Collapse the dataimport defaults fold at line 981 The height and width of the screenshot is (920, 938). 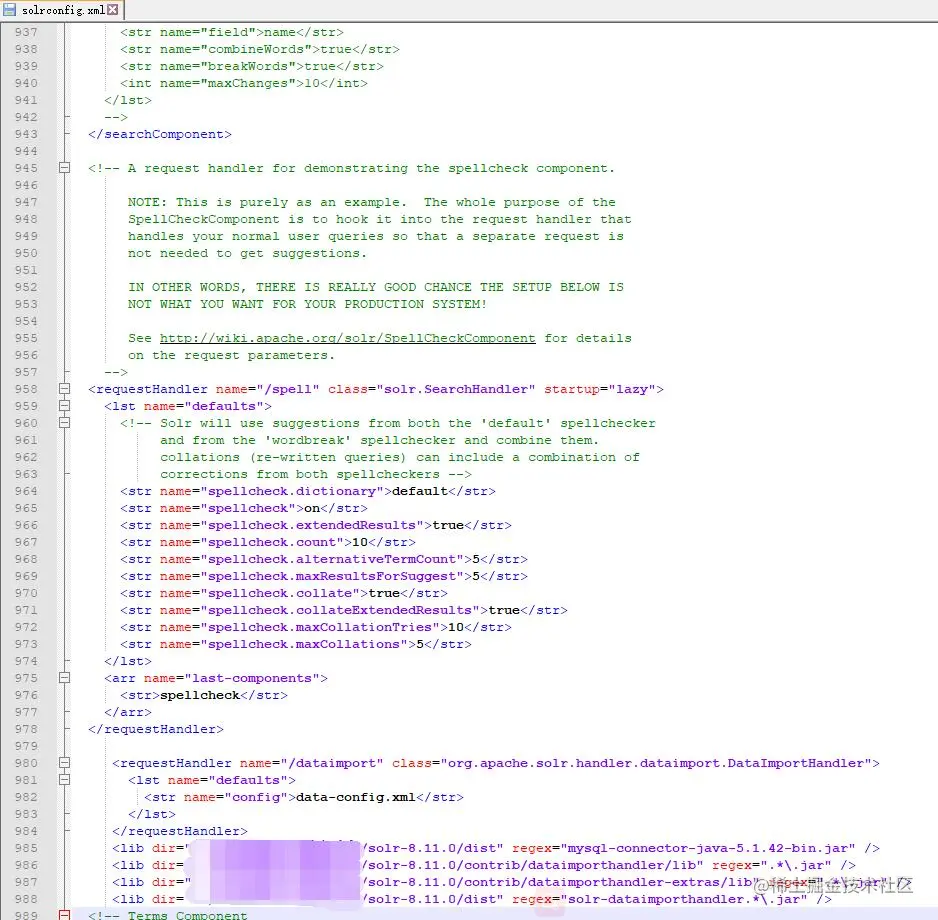64,779
